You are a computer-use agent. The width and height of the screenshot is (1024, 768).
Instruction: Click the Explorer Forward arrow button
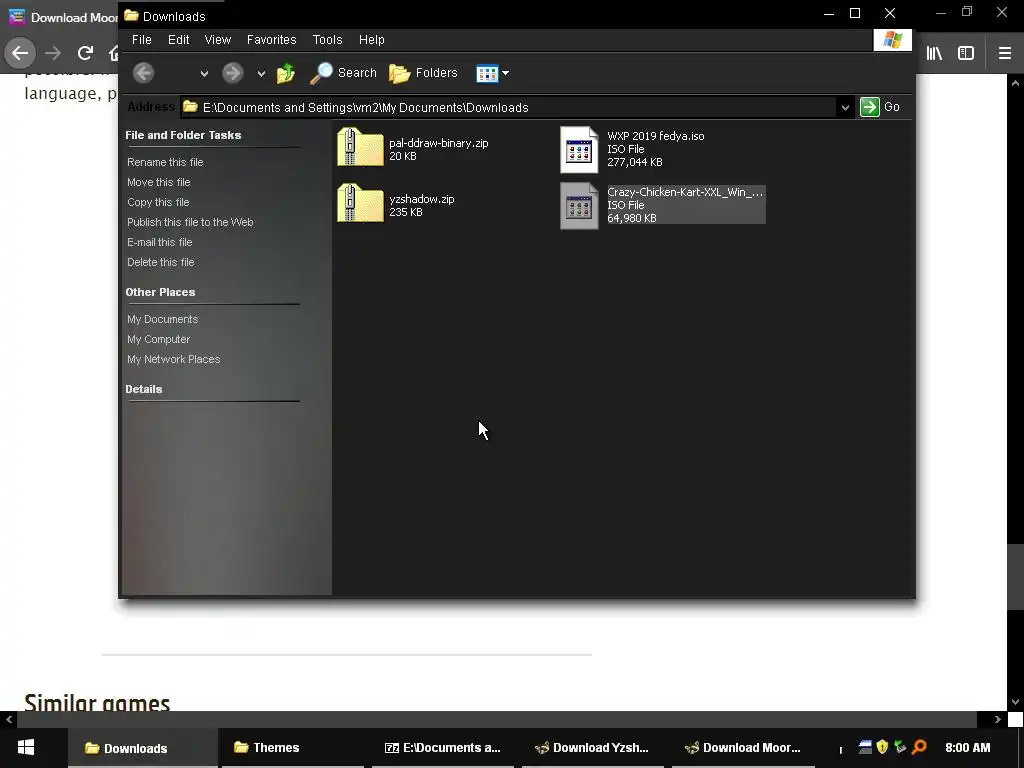232,72
